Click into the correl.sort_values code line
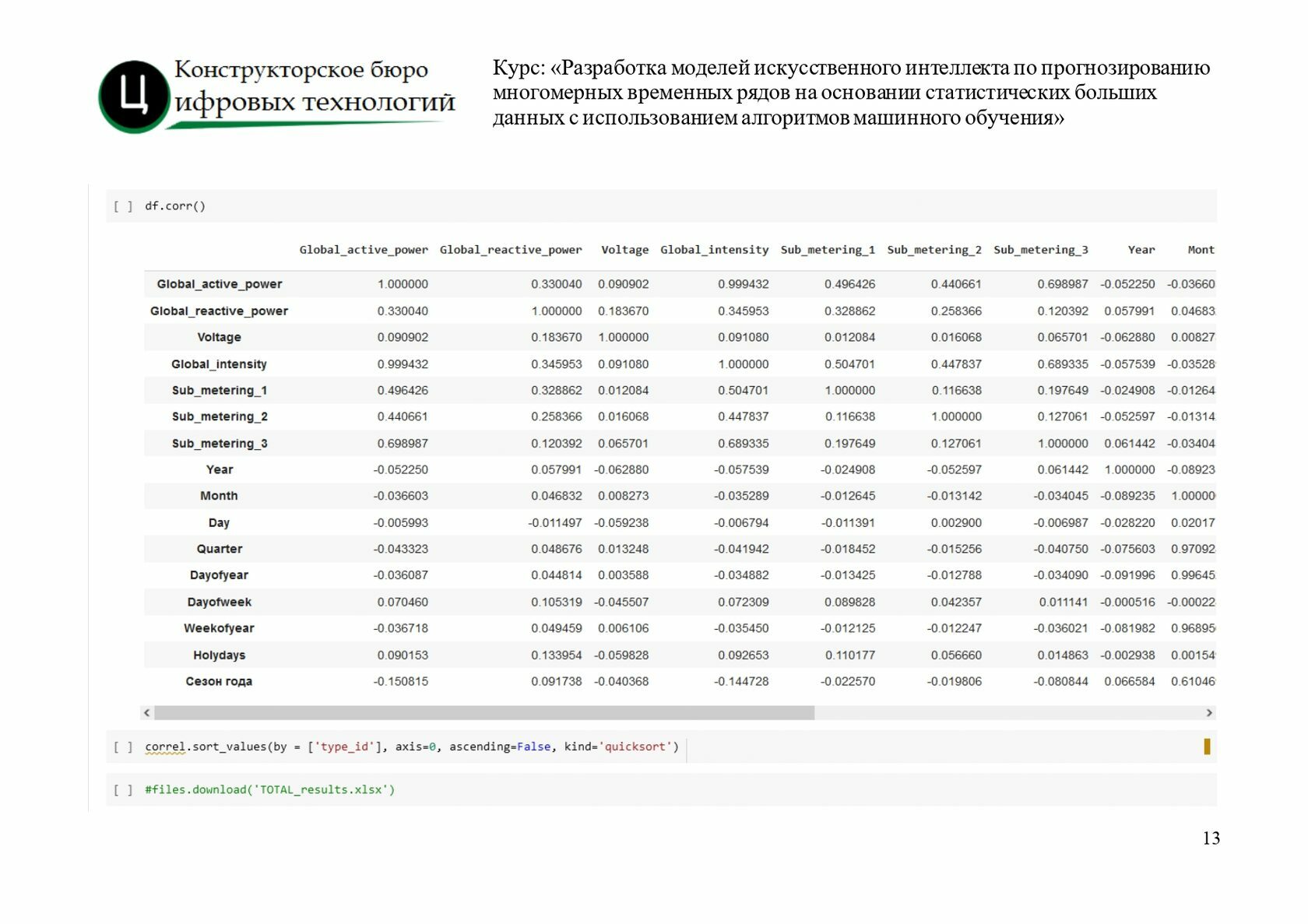 pyautogui.click(x=412, y=747)
